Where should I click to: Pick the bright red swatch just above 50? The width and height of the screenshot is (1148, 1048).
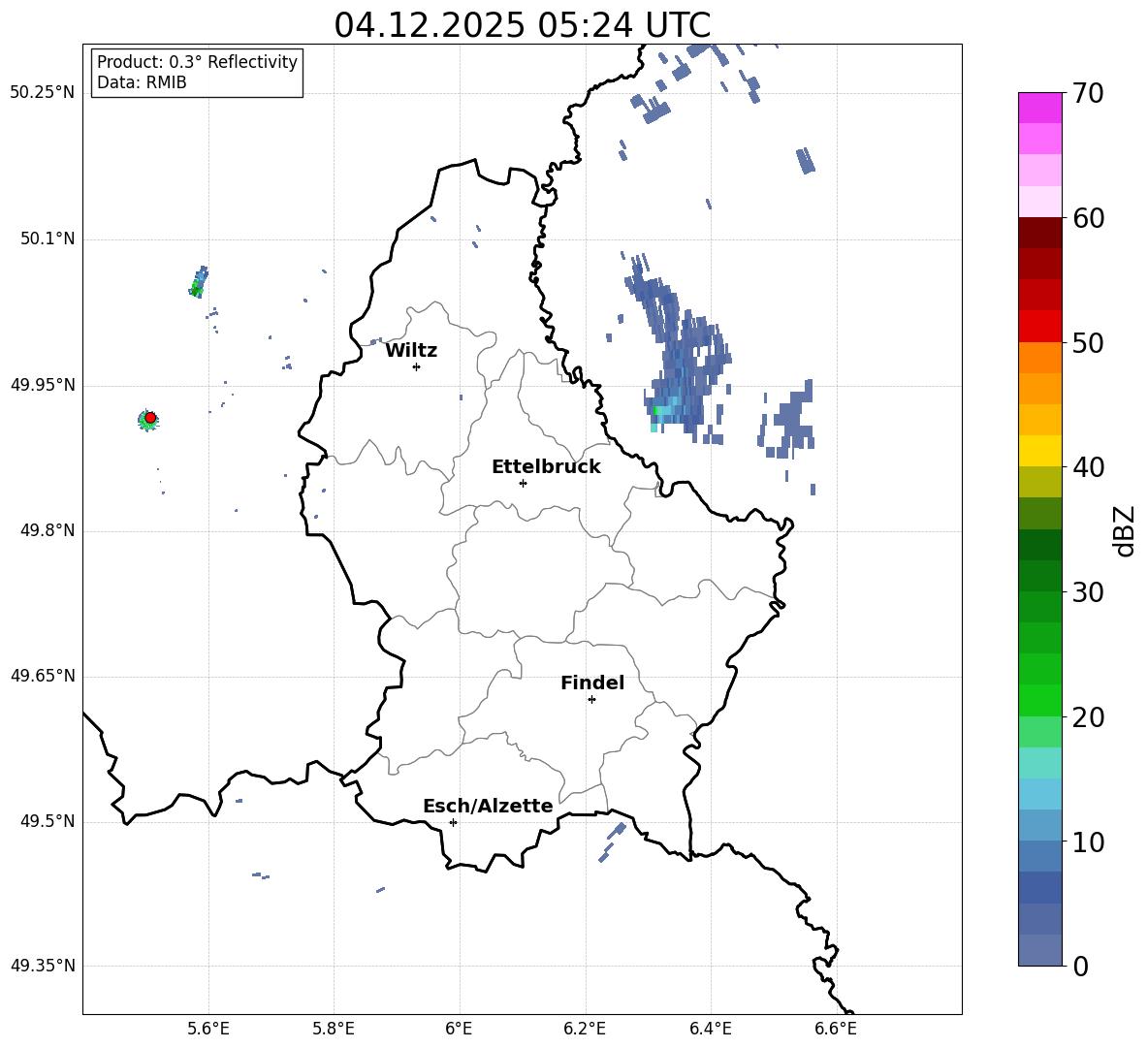coord(1039,327)
